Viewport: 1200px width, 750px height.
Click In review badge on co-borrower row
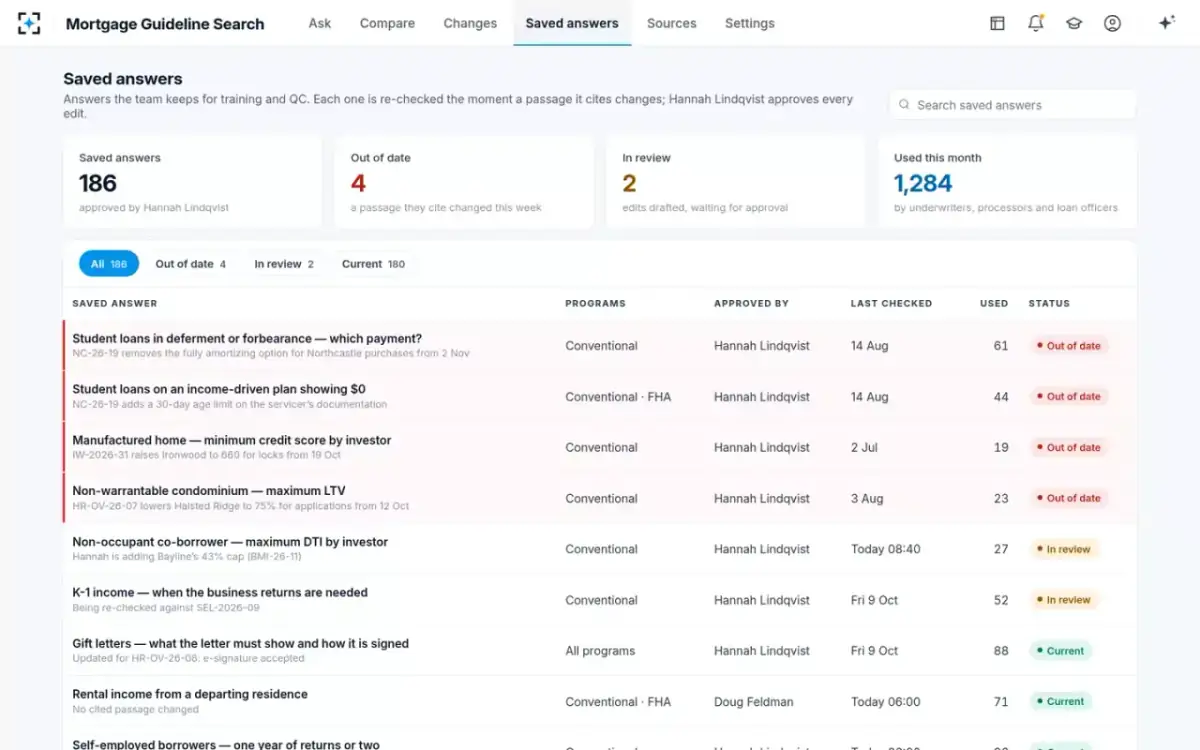click(x=1063, y=549)
